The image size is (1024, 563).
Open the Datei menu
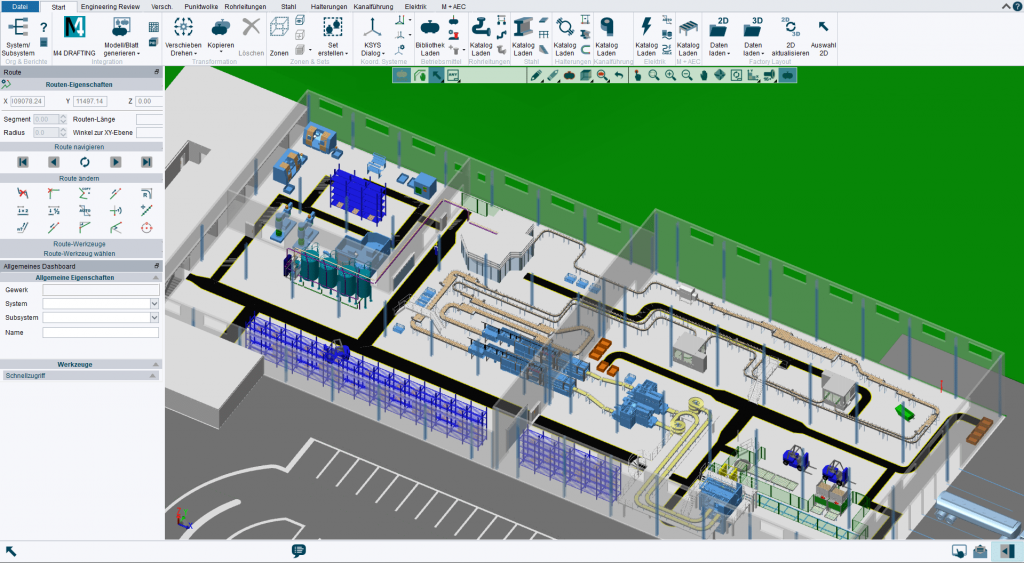click(x=20, y=7)
